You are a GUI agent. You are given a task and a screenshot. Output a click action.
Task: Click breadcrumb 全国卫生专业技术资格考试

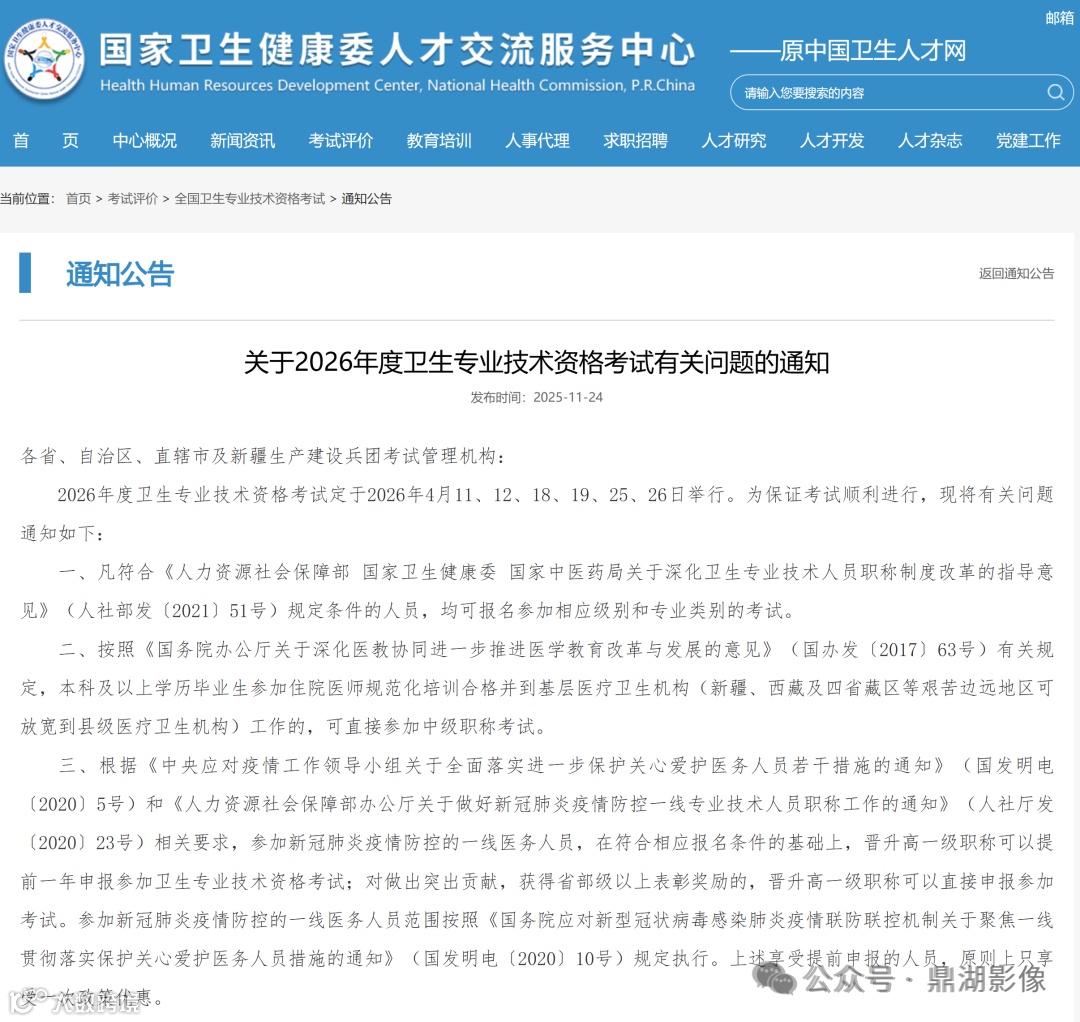pyautogui.click(x=249, y=199)
